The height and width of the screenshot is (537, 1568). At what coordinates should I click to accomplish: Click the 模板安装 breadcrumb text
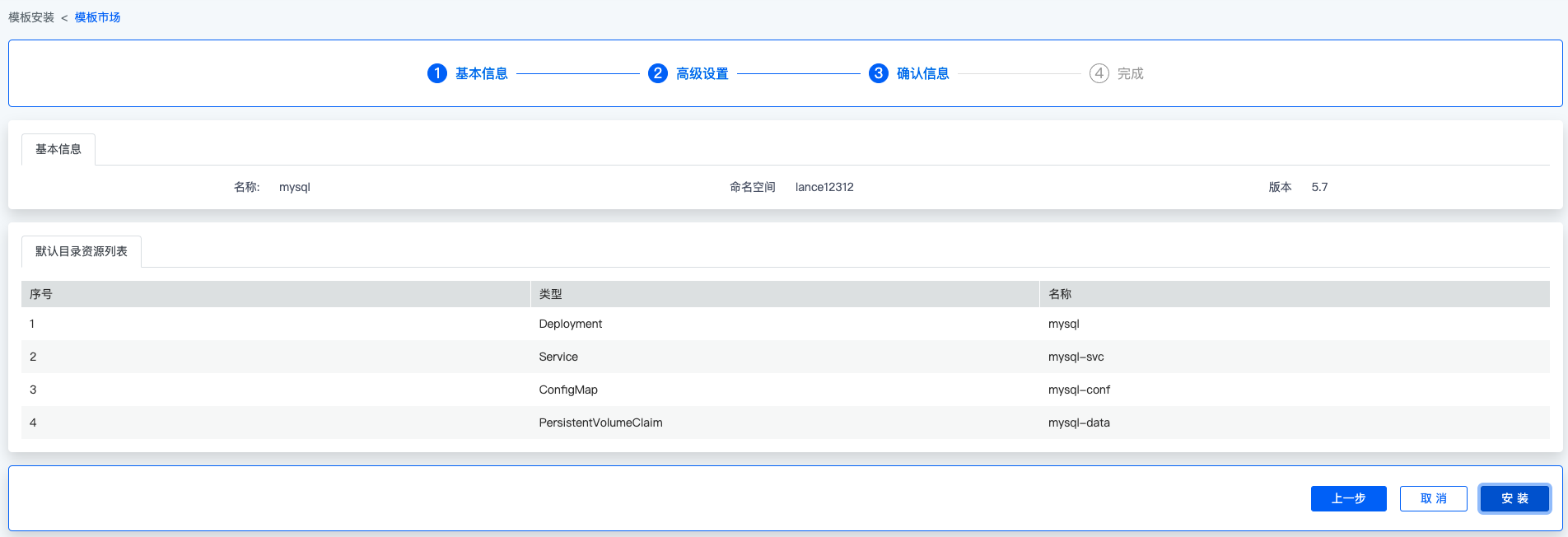point(31,17)
